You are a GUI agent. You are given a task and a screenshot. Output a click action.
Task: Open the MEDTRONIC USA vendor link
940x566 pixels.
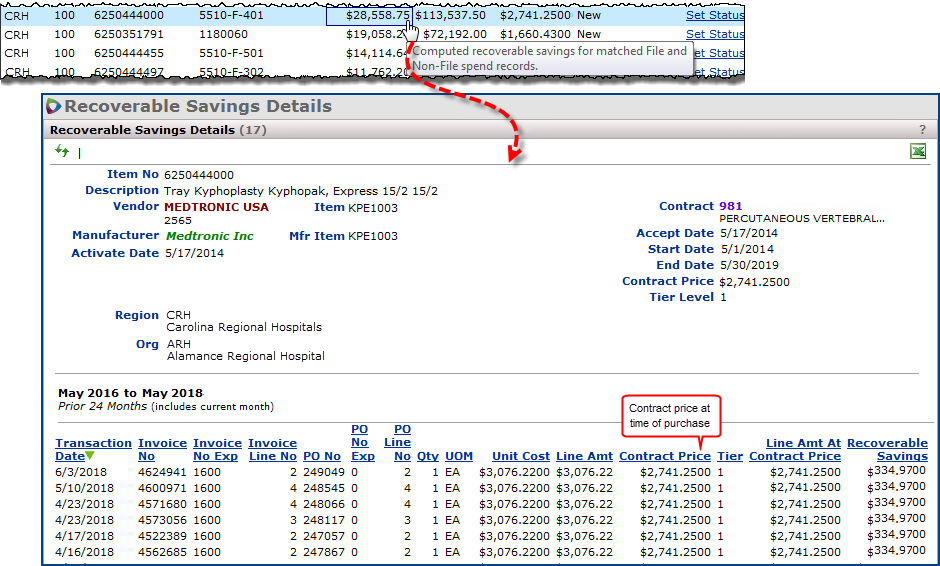coord(216,207)
